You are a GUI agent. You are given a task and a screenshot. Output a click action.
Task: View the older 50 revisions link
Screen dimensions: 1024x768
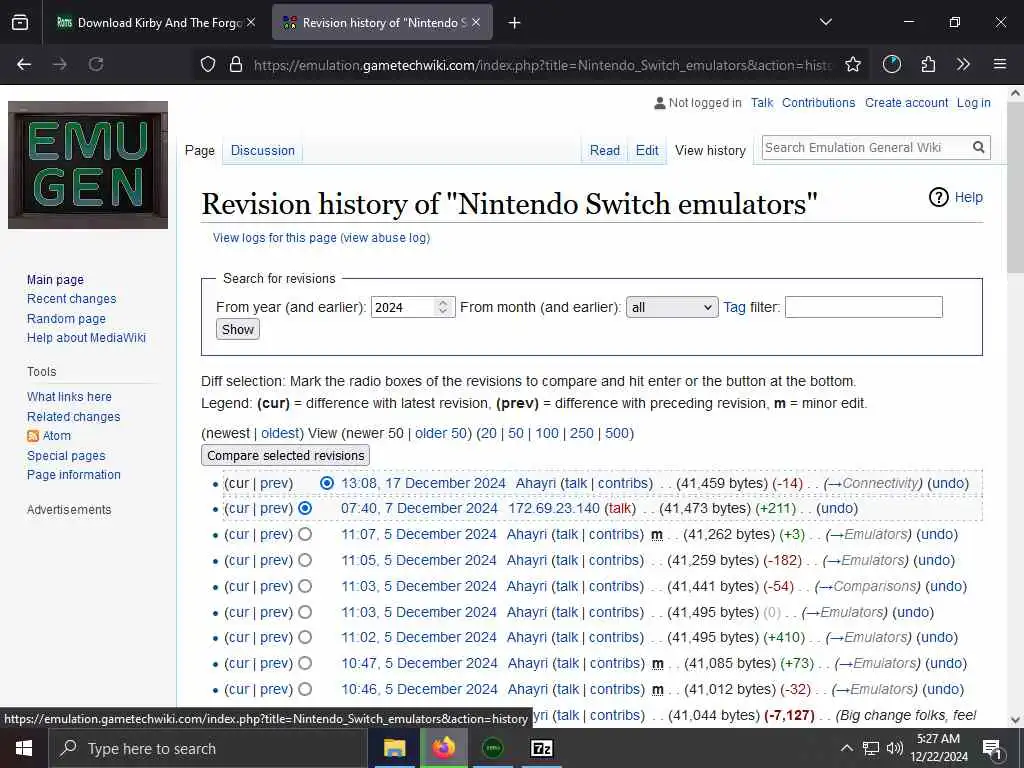tap(441, 433)
